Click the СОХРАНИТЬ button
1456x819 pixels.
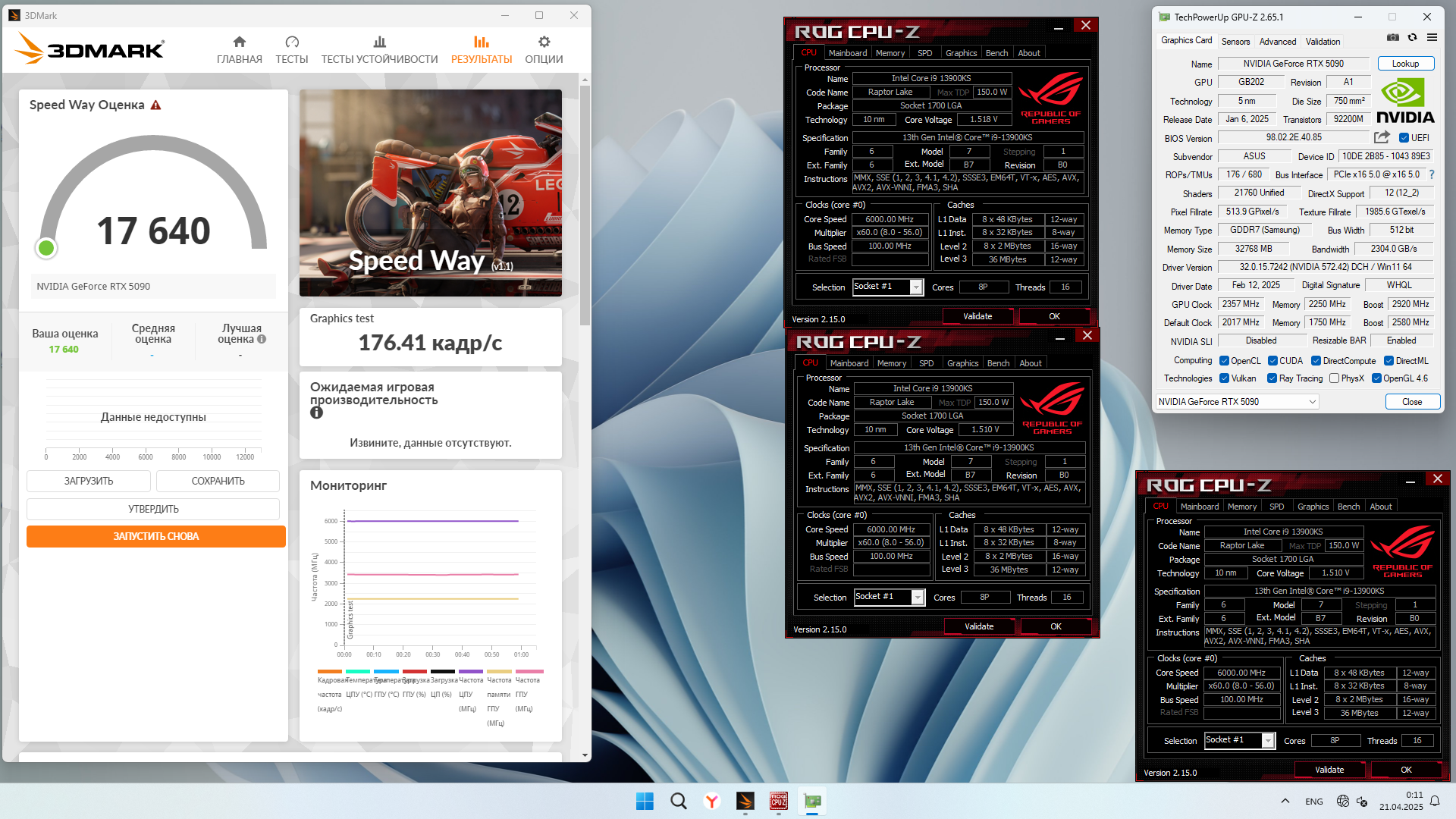click(x=218, y=481)
